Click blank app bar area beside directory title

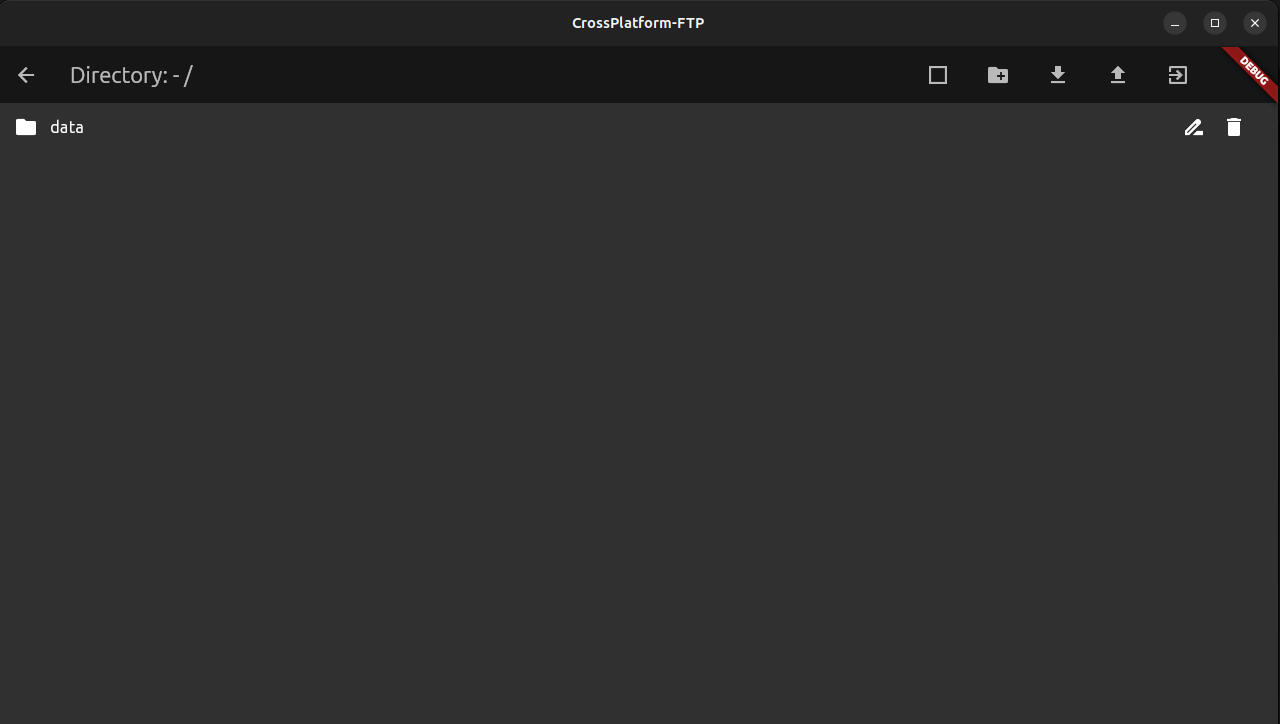[x=550, y=75]
